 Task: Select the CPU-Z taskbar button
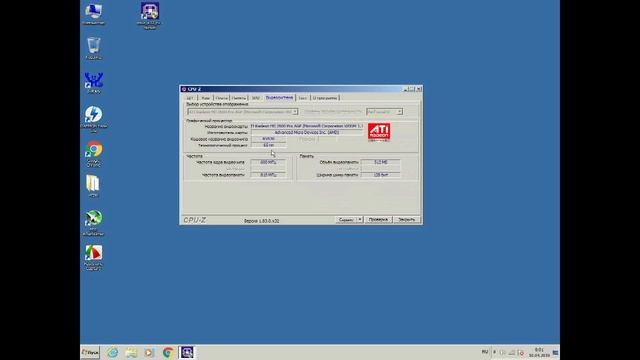click(x=187, y=352)
